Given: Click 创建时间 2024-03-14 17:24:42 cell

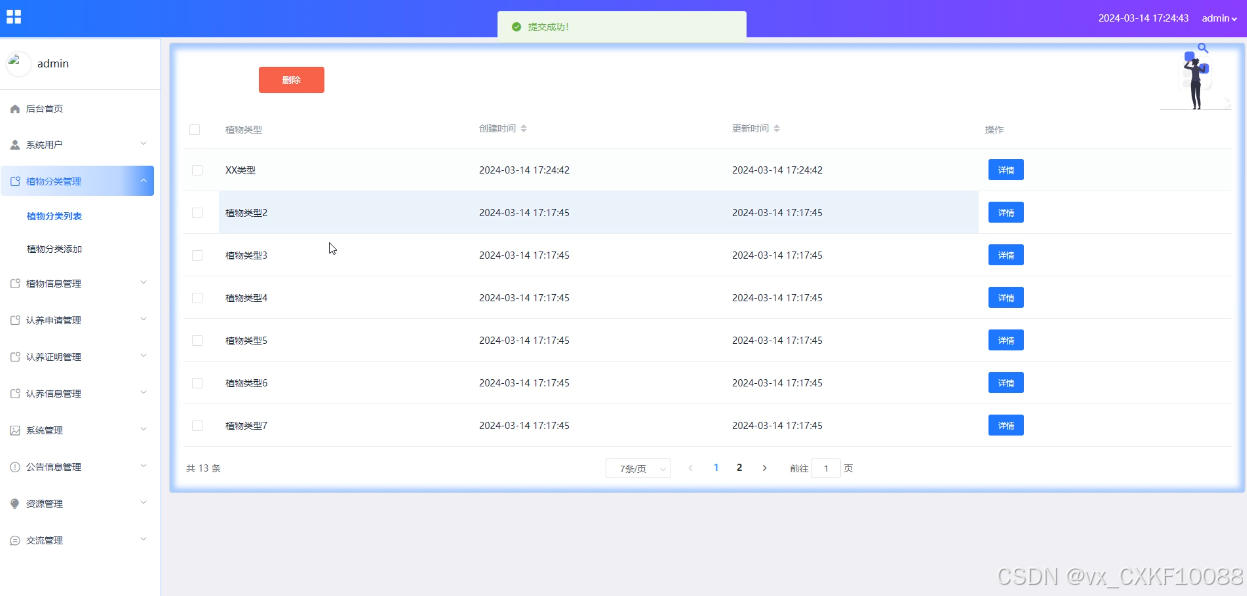Looking at the screenshot, I should click(x=524, y=170).
